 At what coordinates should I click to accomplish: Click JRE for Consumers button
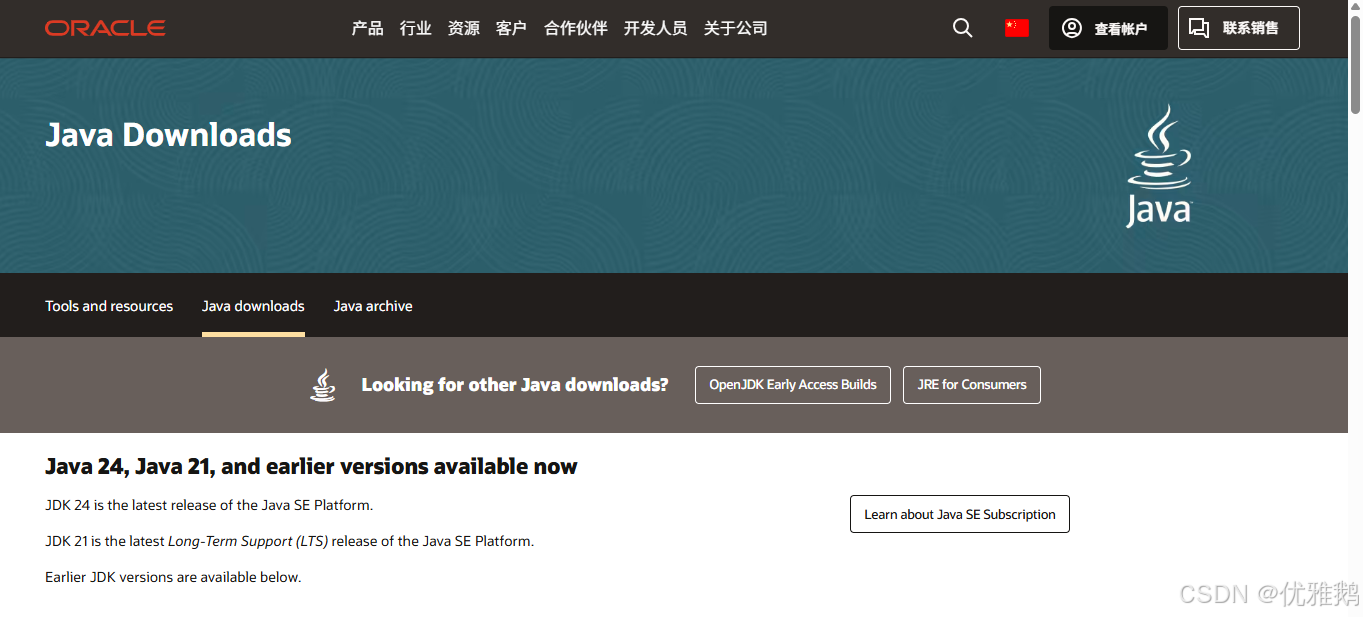[972, 385]
